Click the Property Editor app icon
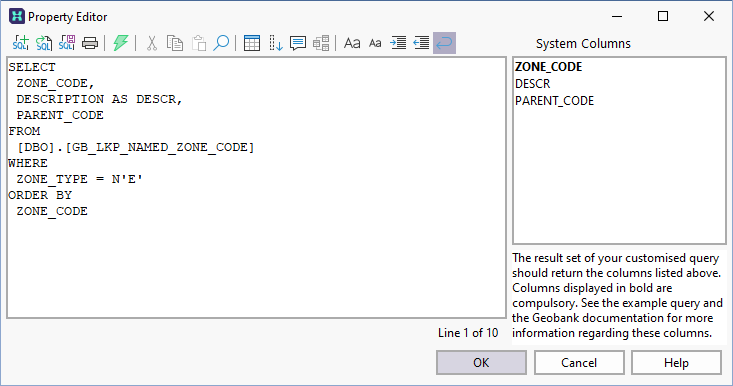 coord(16,16)
